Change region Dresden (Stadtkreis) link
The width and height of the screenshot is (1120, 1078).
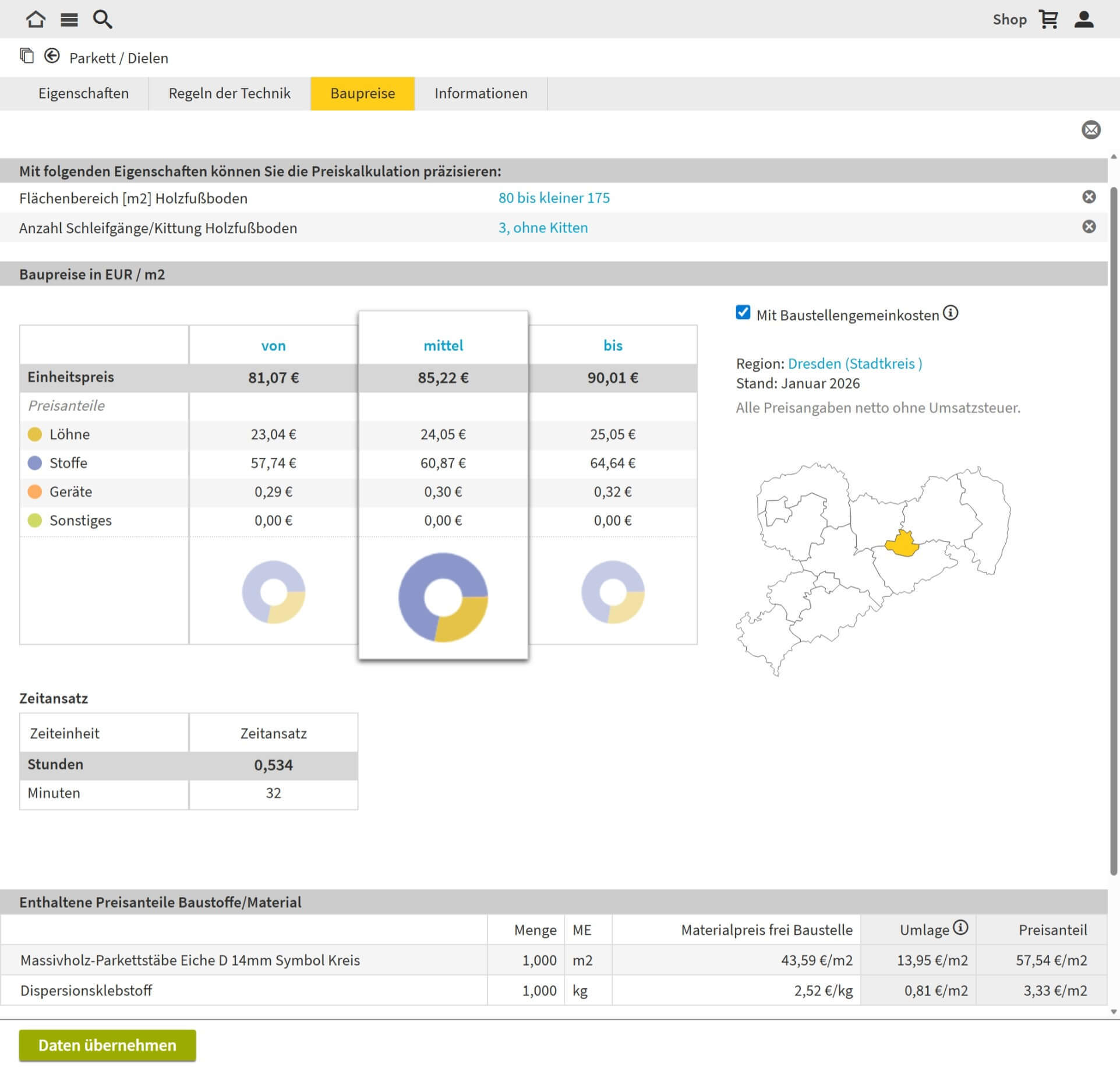pyautogui.click(x=854, y=364)
